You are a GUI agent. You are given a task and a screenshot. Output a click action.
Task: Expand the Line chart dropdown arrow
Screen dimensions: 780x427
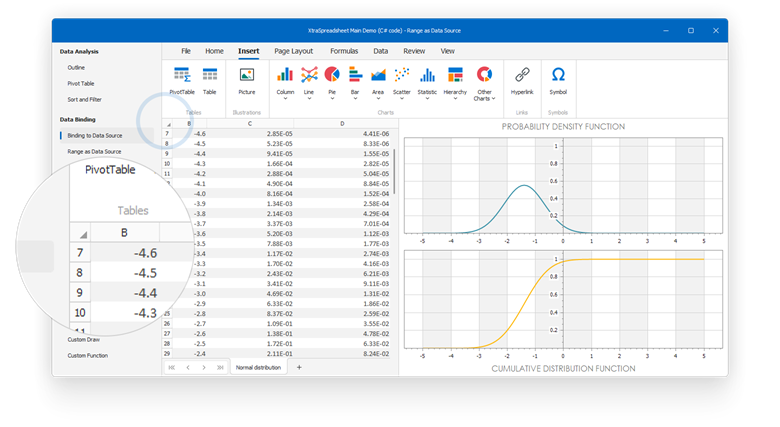coord(309,99)
